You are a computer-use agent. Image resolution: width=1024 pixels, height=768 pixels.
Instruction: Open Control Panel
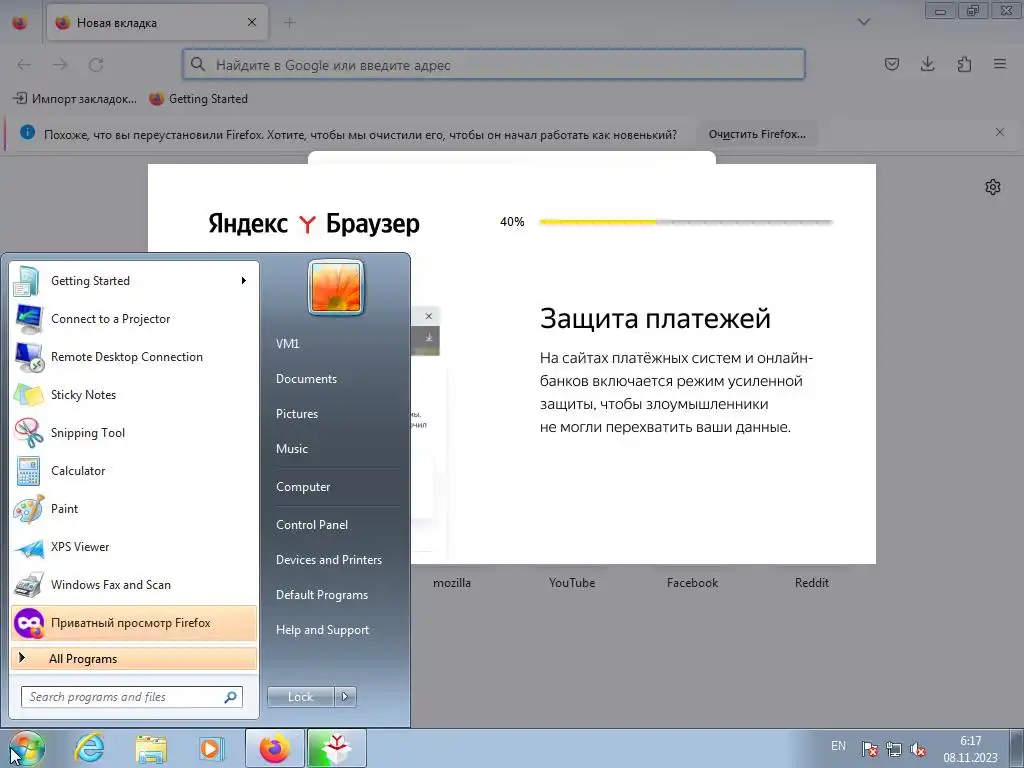(x=312, y=524)
